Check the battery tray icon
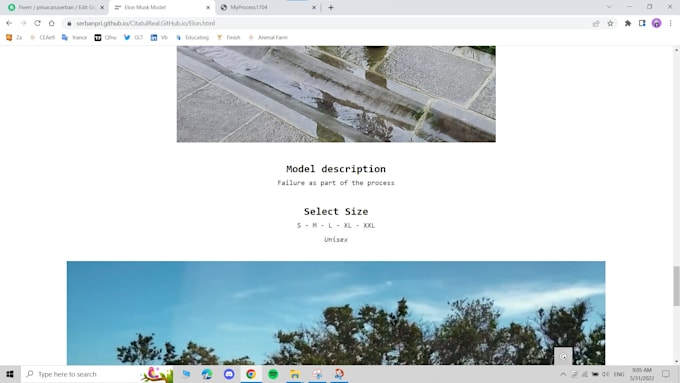 [595, 374]
